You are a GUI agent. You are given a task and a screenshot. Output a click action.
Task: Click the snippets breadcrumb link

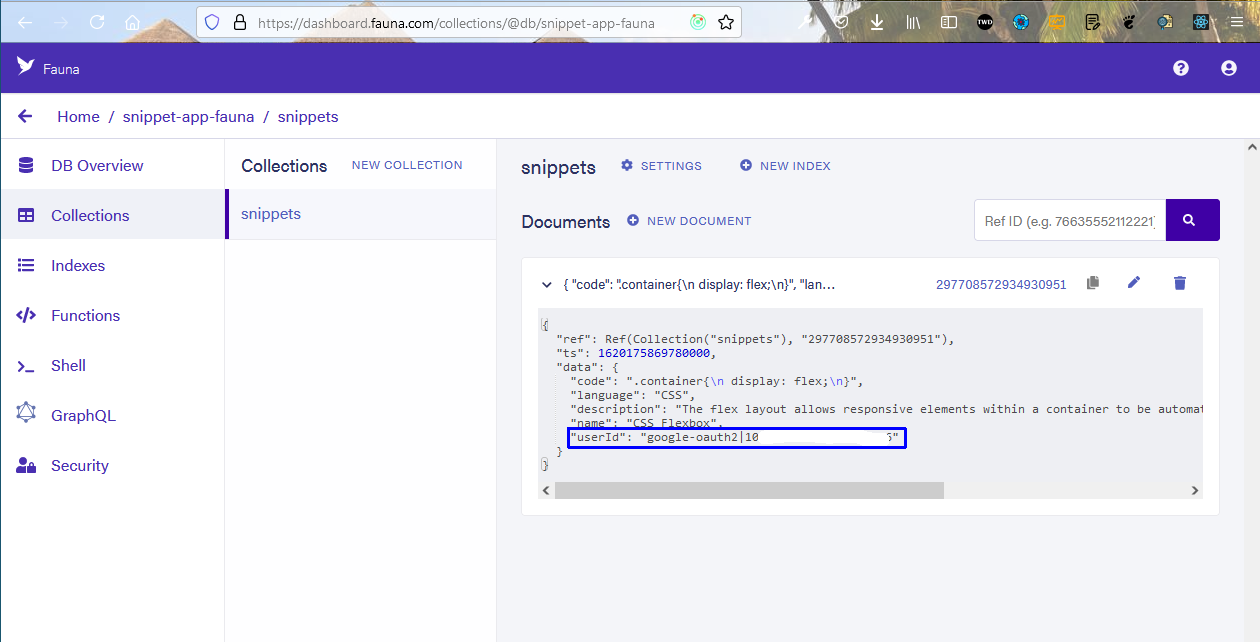point(308,117)
